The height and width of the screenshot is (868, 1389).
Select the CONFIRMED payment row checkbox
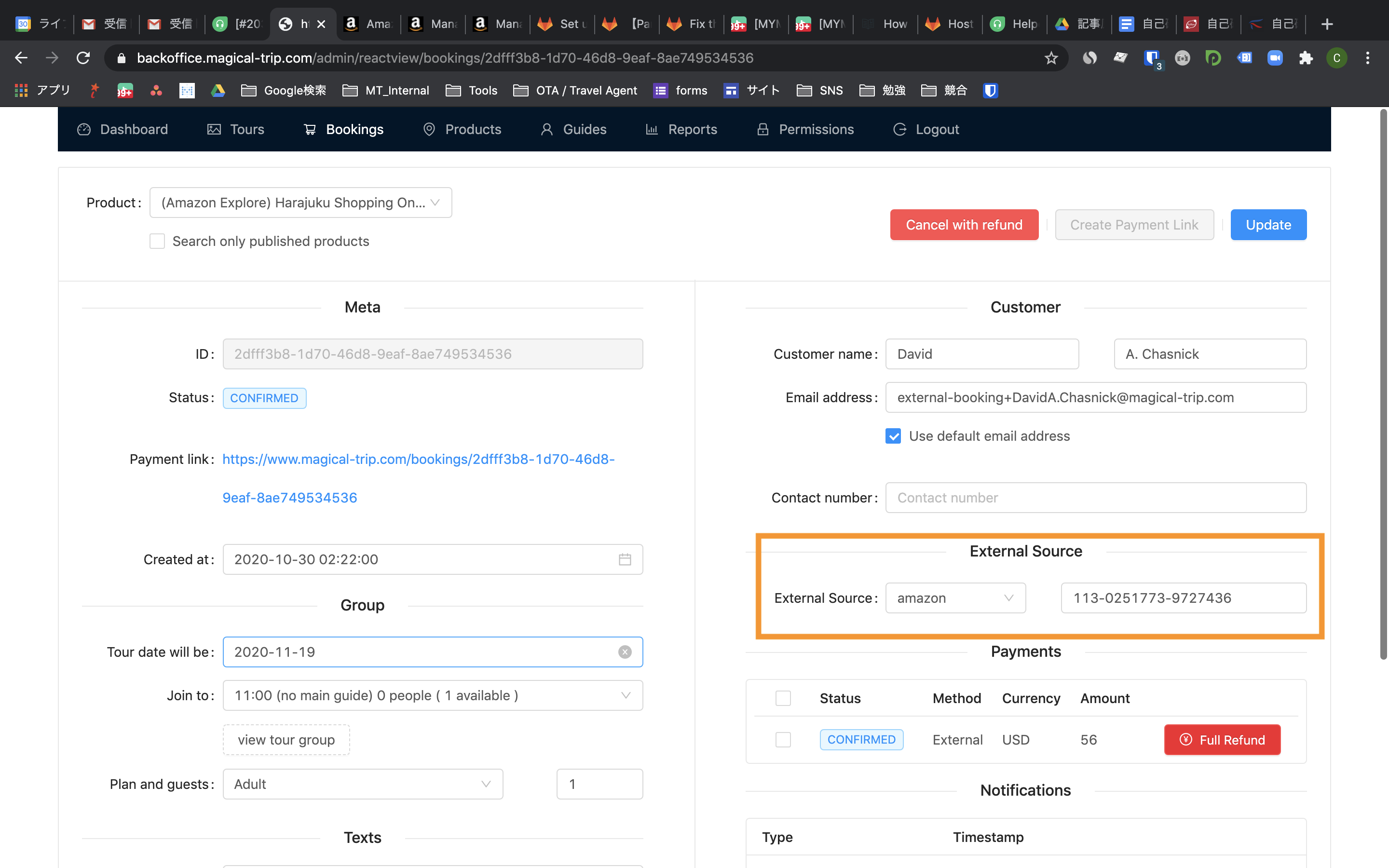coord(783,739)
